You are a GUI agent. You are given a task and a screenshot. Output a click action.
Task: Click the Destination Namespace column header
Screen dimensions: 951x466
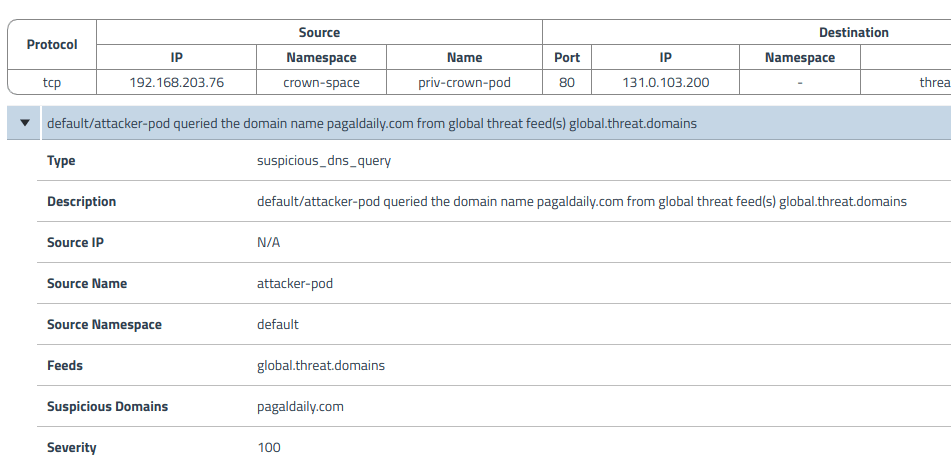click(x=800, y=58)
